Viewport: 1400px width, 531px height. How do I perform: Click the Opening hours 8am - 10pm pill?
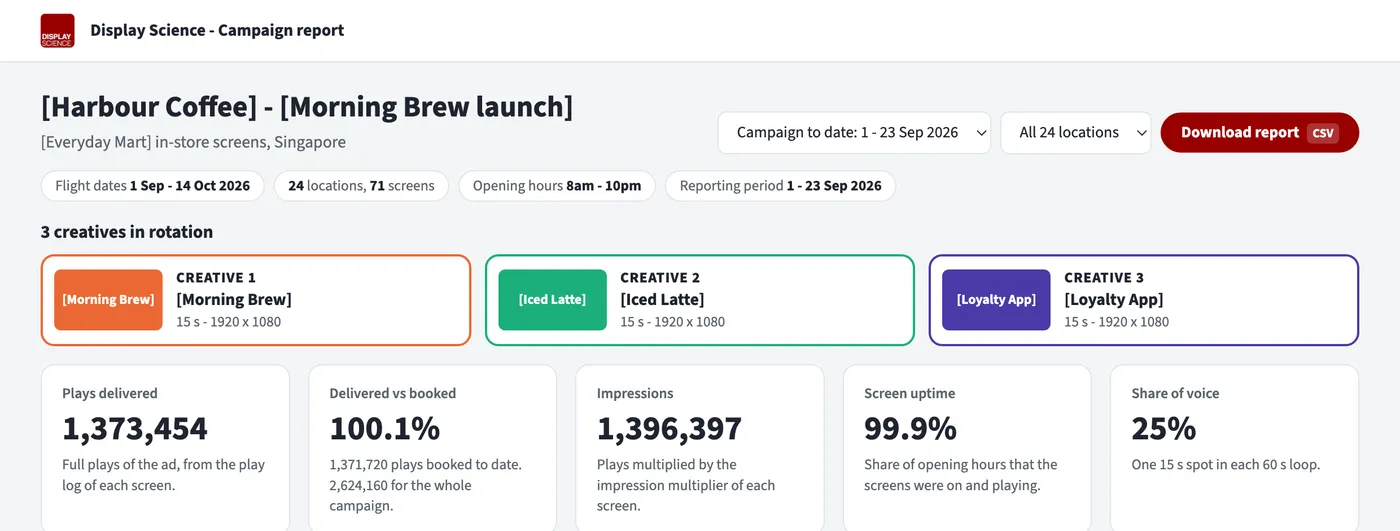pos(557,186)
